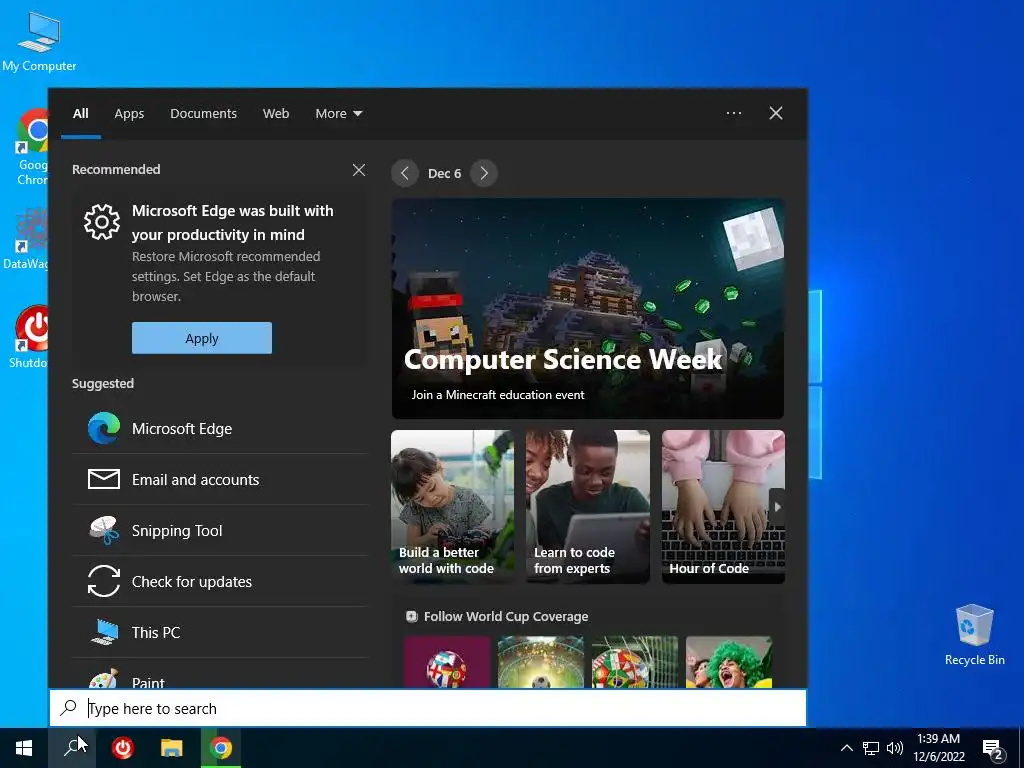Open the notification center icon
This screenshot has width=1024, height=768.
pos(993,750)
